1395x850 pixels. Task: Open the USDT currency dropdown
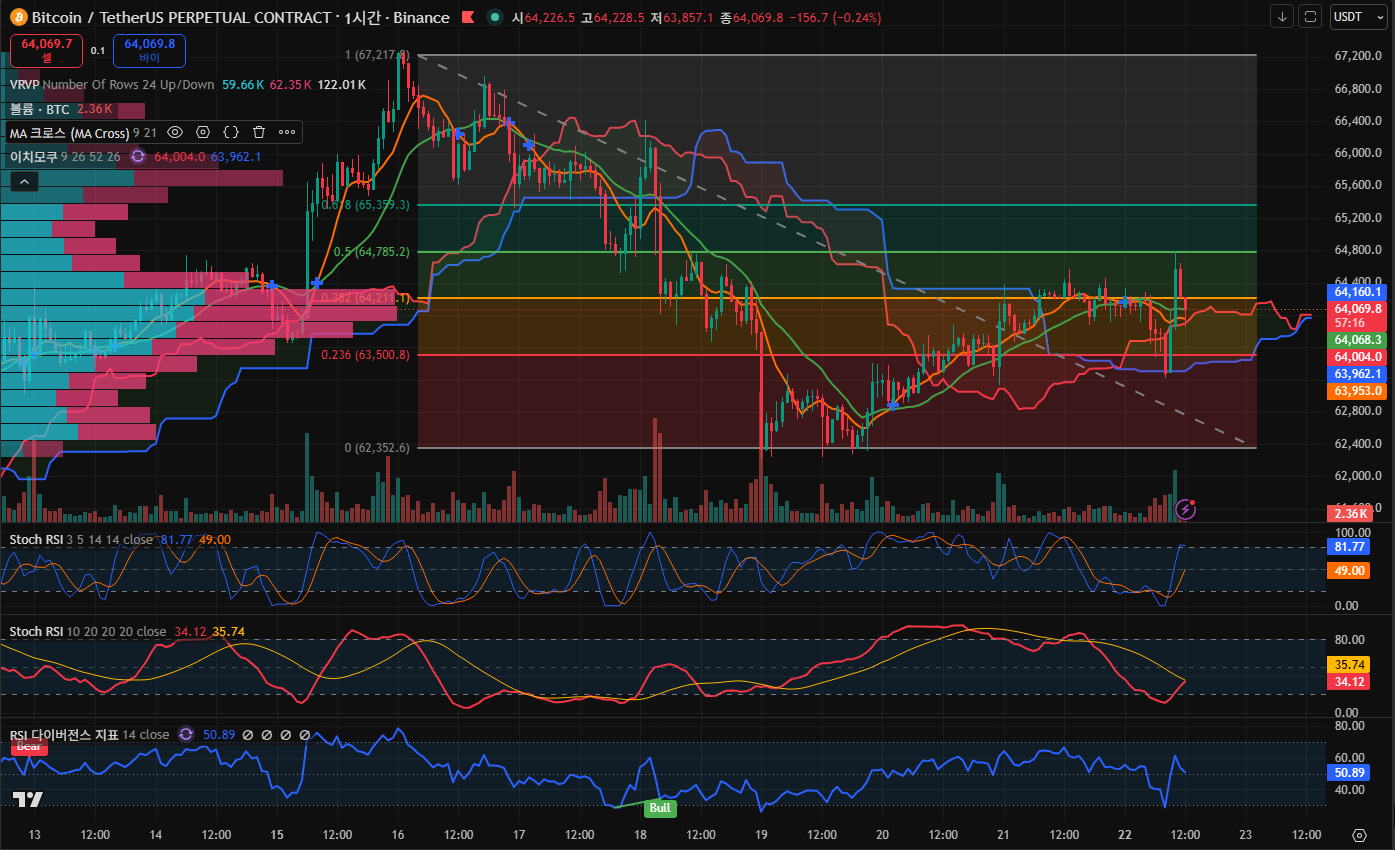(1358, 17)
